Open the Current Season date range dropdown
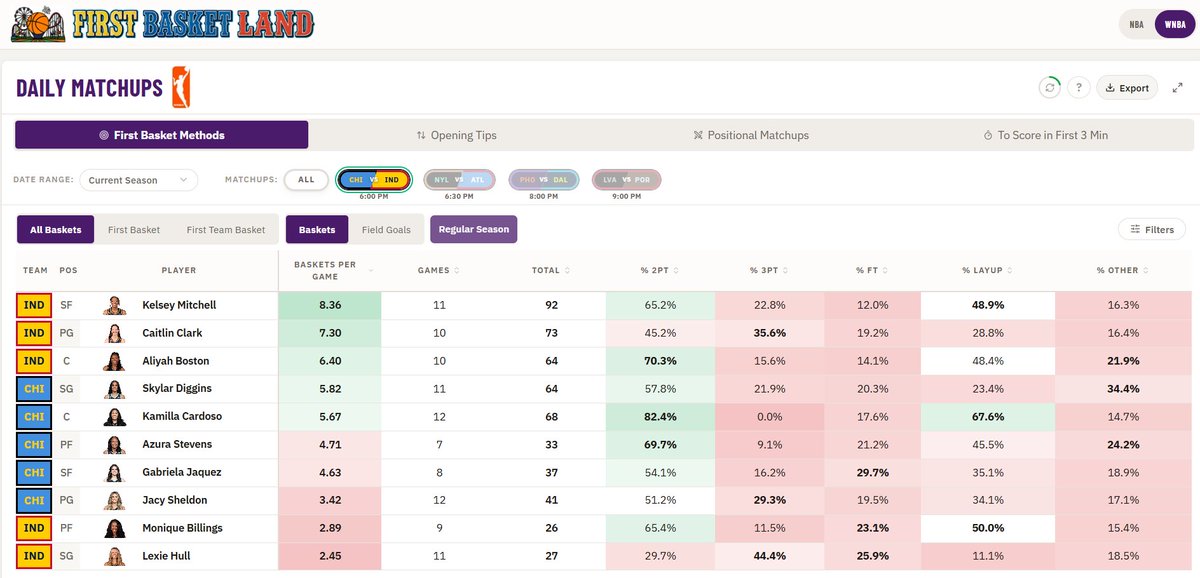This screenshot has height=578, width=1200. pyautogui.click(x=138, y=180)
